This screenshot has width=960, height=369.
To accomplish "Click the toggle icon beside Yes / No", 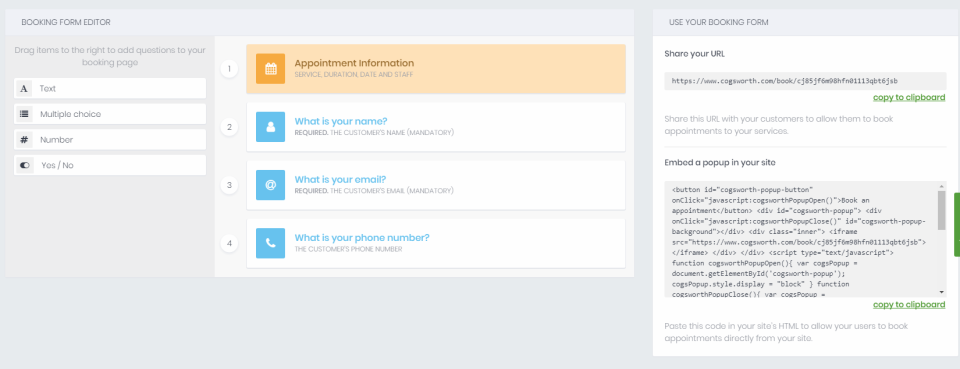I will pyautogui.click(x=24, y=165).
